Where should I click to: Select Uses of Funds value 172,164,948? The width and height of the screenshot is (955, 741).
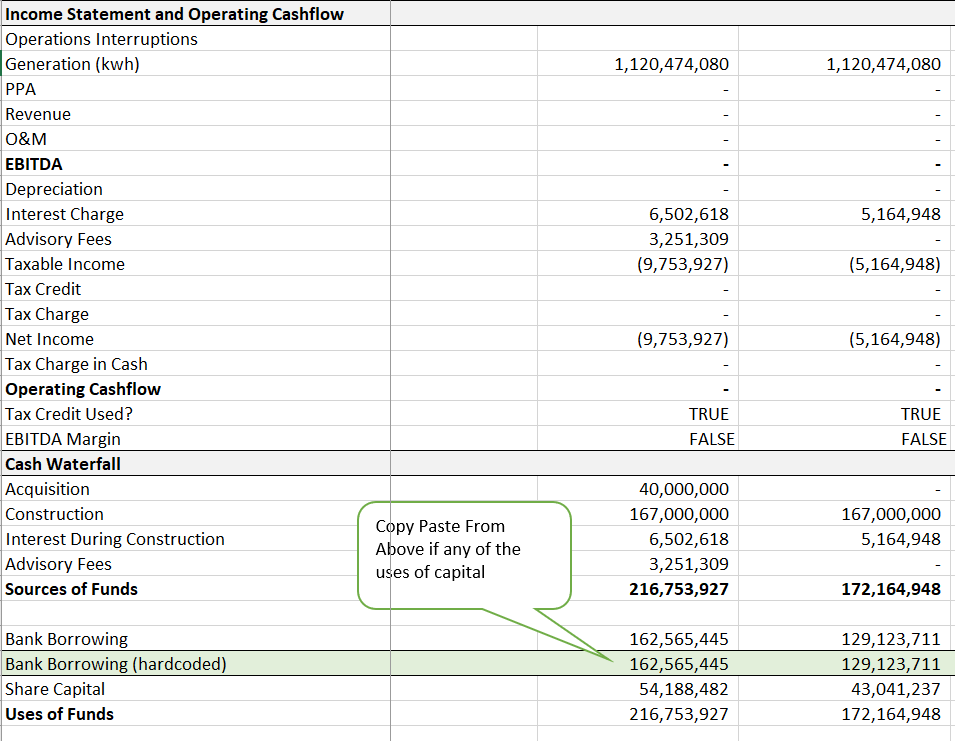click(890, 714)
